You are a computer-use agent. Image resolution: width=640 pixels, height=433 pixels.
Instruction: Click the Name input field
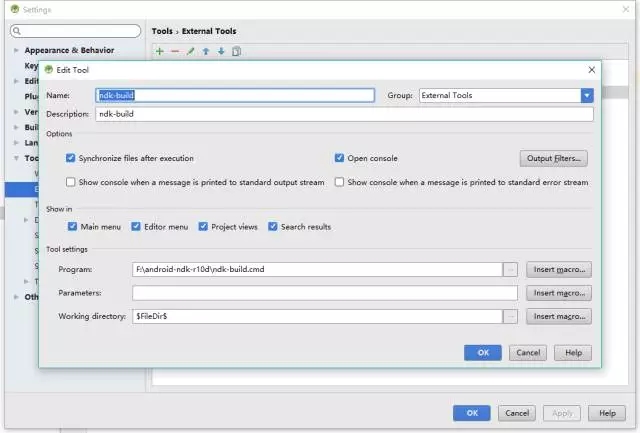tap(235, 95)
